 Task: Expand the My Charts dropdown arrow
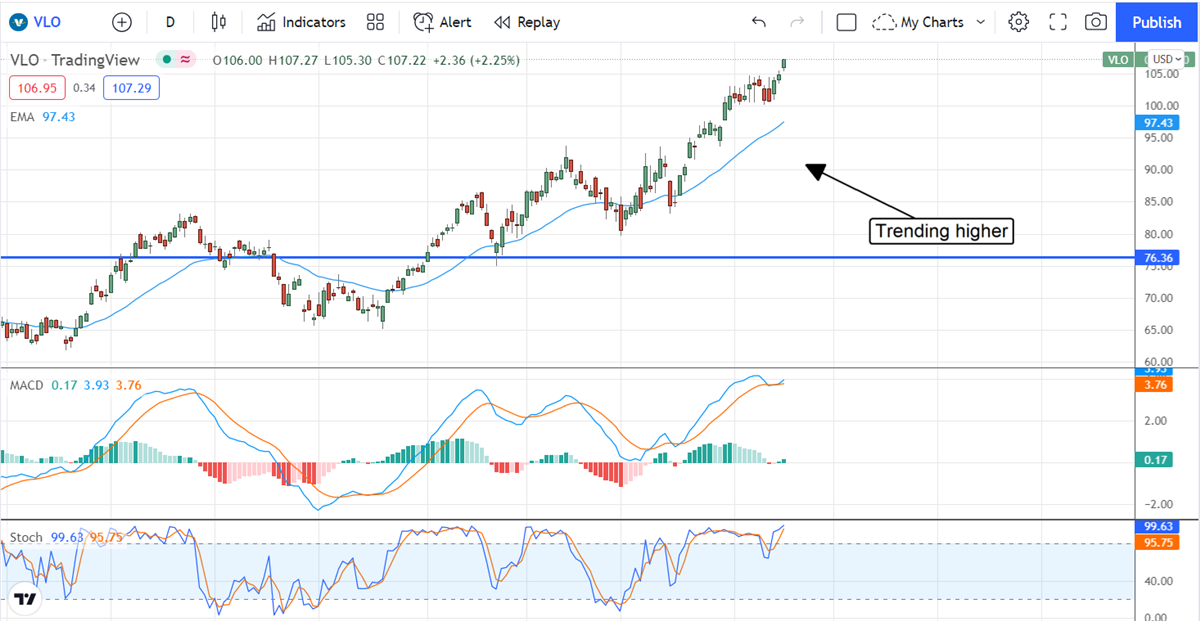pyautogui.click(x=980, y=22)
